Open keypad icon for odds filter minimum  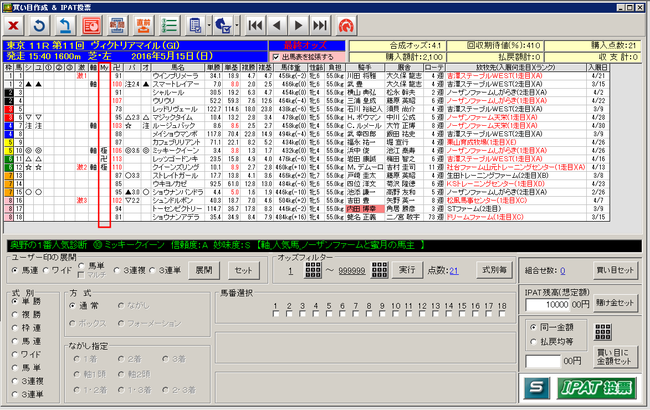[x=313, y=270]
